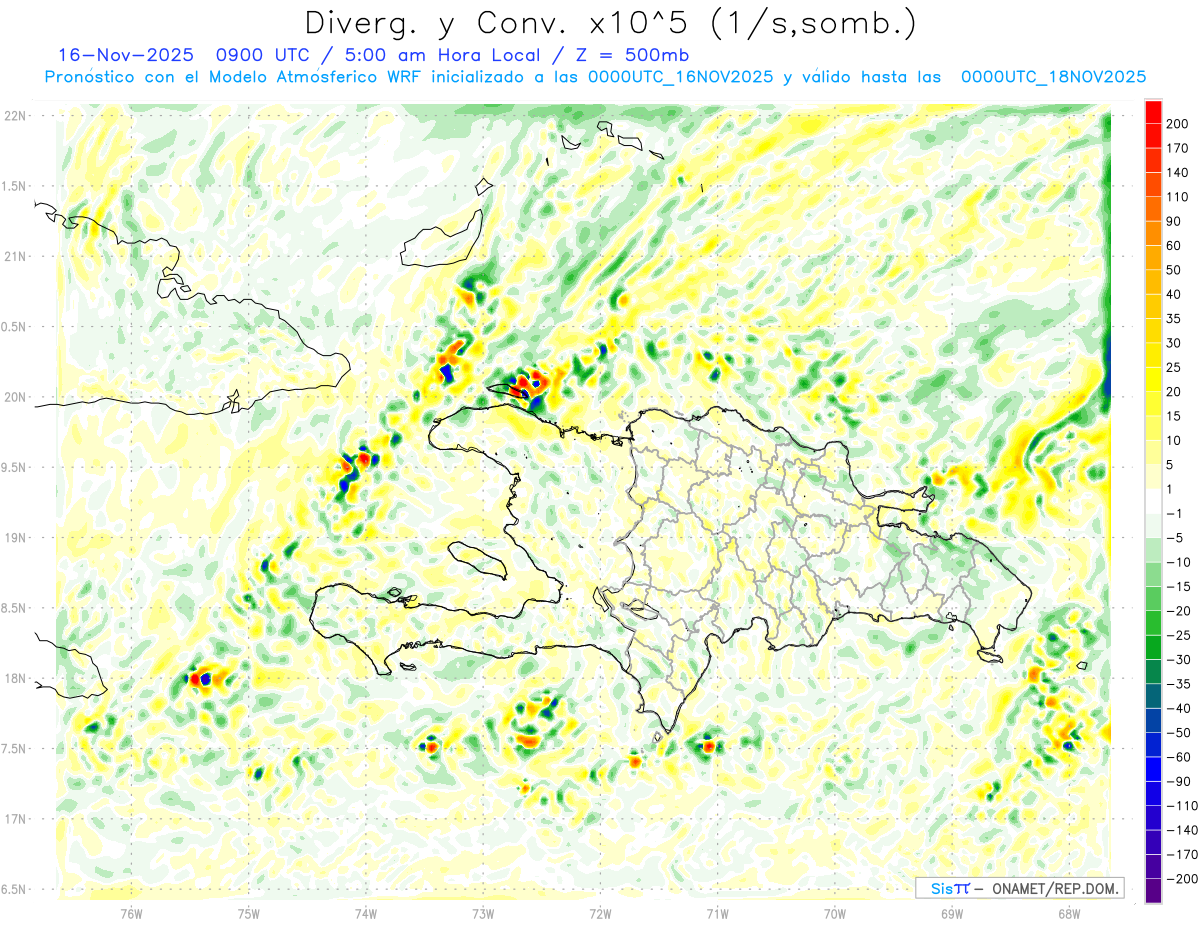Click the '71W' longitude label
This screenshot has width=1200, height=927.
pyautogui.click(x=717, y=914)
